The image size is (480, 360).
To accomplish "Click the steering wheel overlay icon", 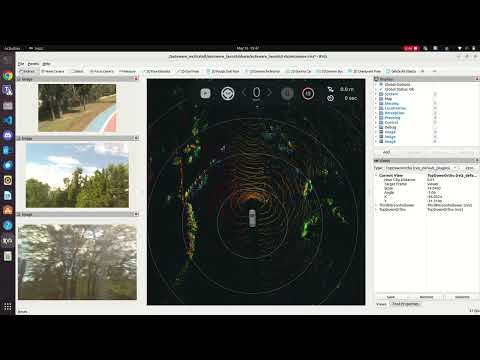I will (x=228, y=93).
